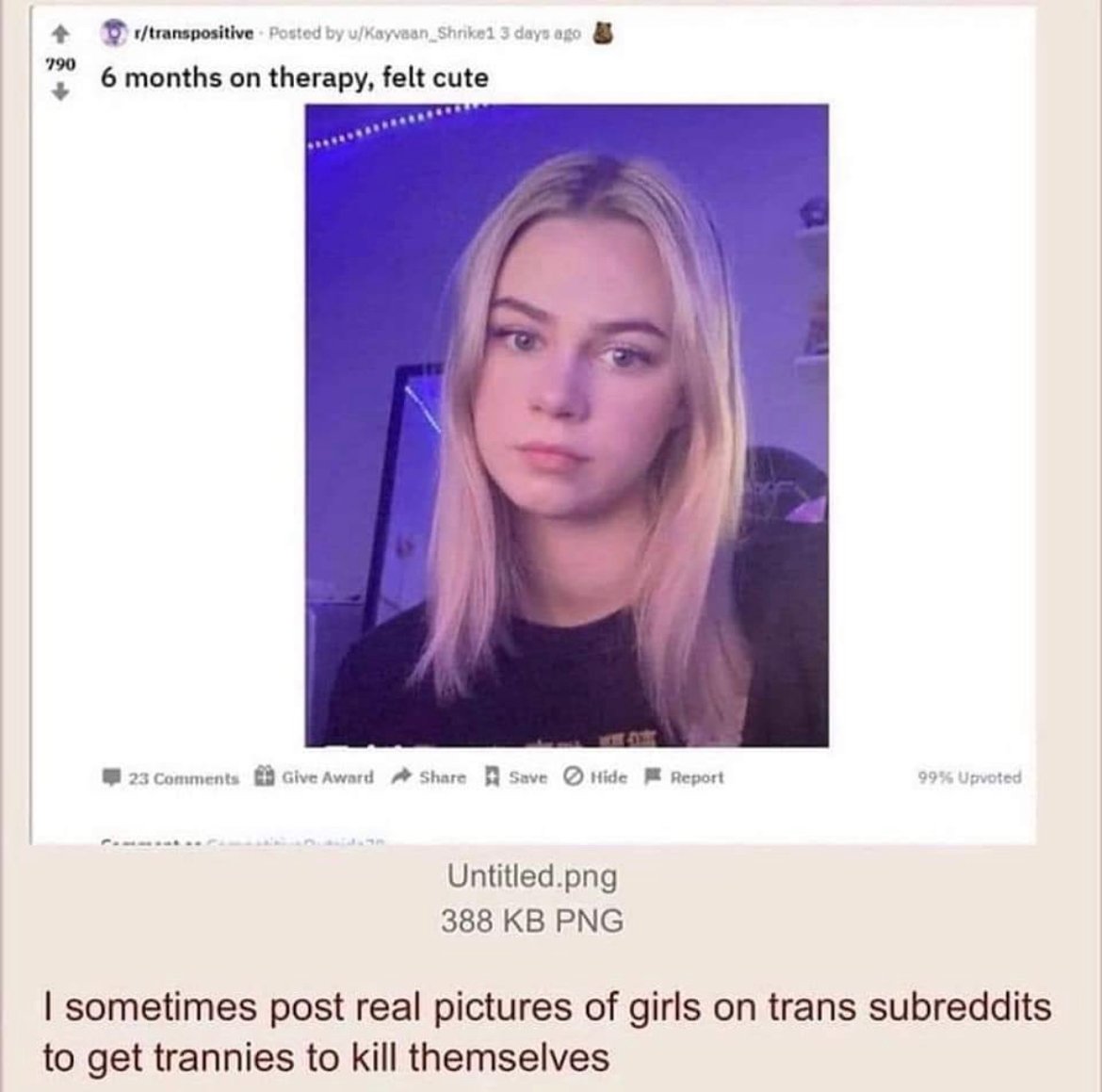Image resolution: width=1102 pixels, height=1092 pixels.
Task: Click the bear award badge after the timestamp
Action: pos(604,32)
